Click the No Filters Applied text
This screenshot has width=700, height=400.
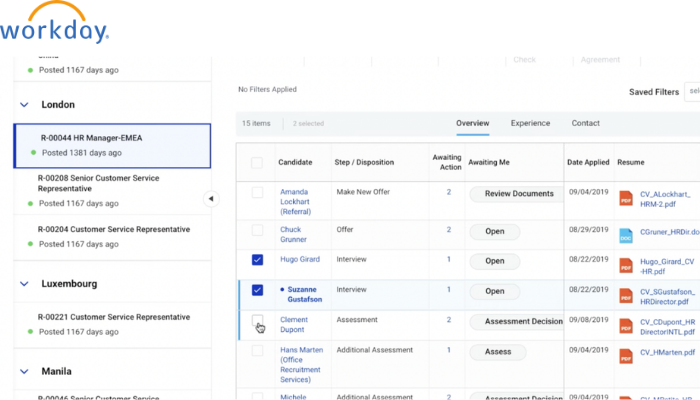(267, 89)
